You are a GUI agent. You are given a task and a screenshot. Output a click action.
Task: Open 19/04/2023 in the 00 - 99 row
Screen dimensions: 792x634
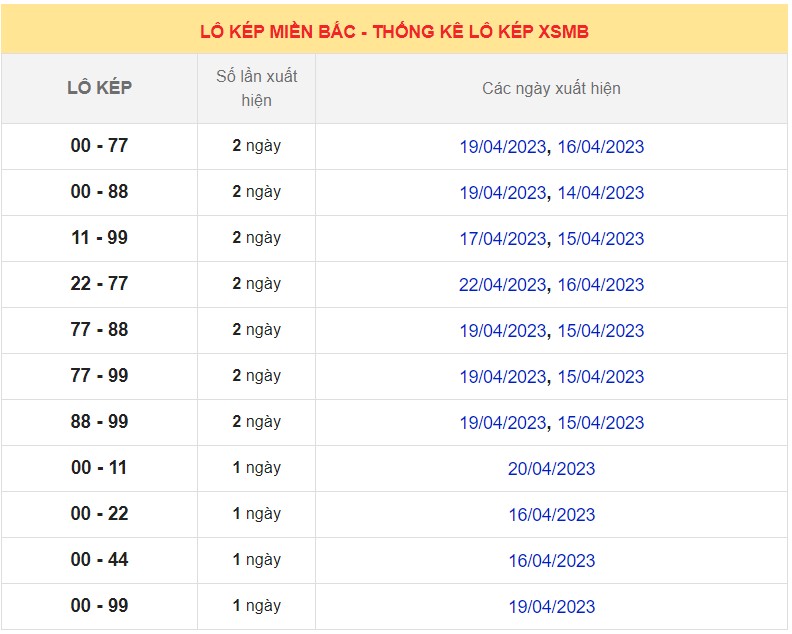coord(551,607)
